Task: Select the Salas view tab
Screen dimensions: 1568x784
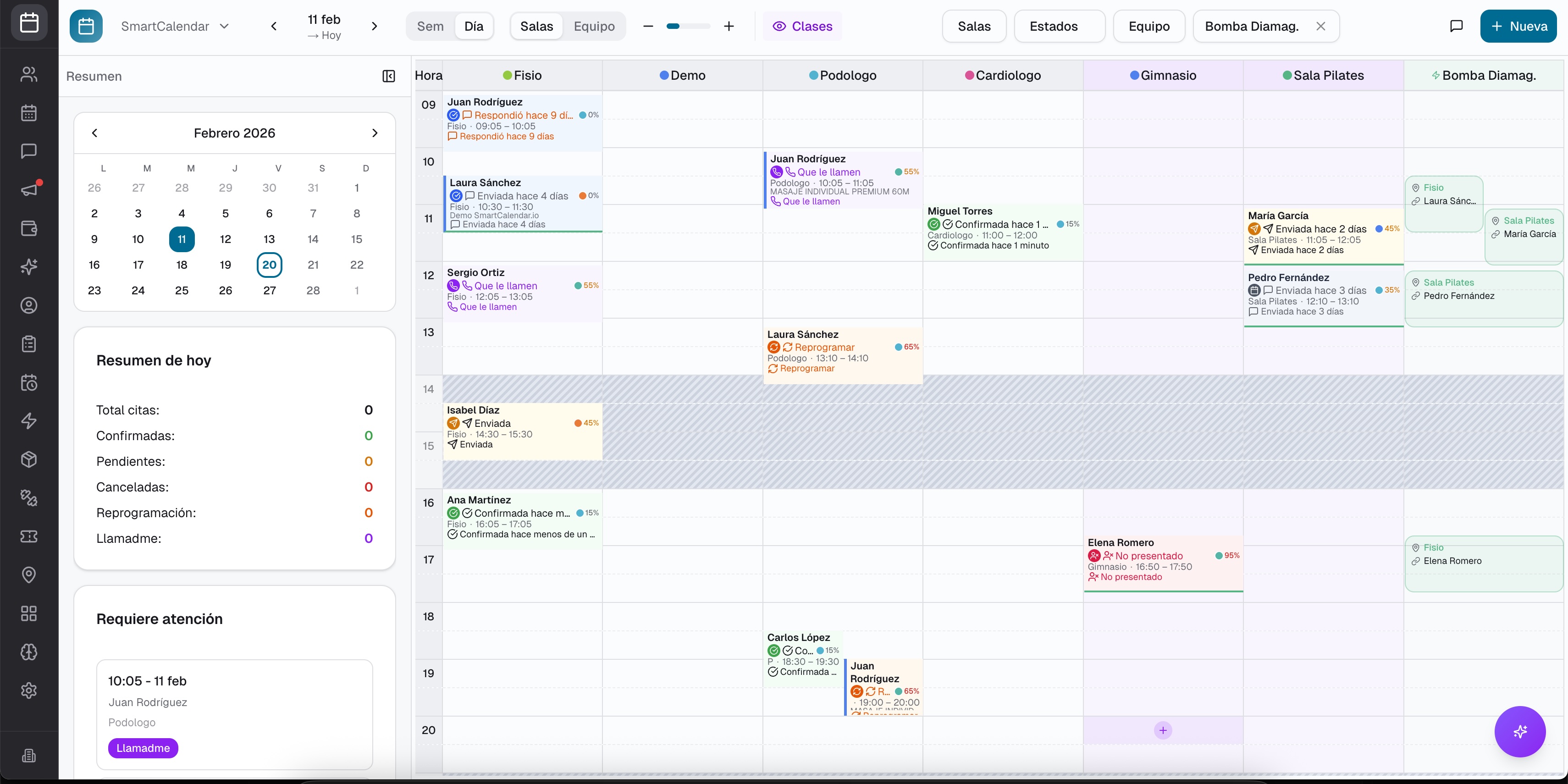Action: point(536,26)
